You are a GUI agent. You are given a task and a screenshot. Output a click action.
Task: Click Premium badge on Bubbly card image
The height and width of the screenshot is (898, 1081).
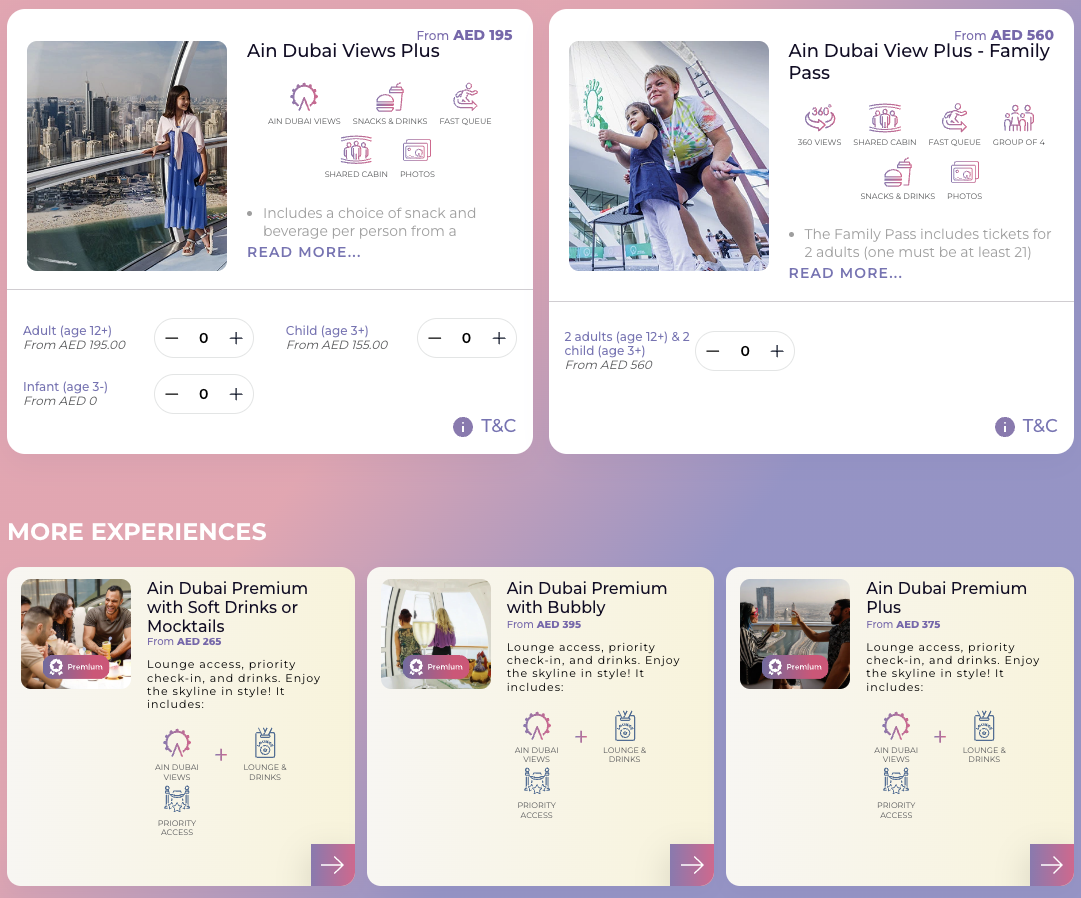[436, 666]
